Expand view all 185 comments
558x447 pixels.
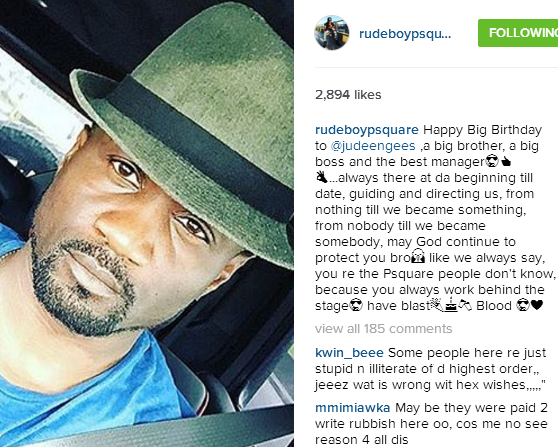pos(383,328)
